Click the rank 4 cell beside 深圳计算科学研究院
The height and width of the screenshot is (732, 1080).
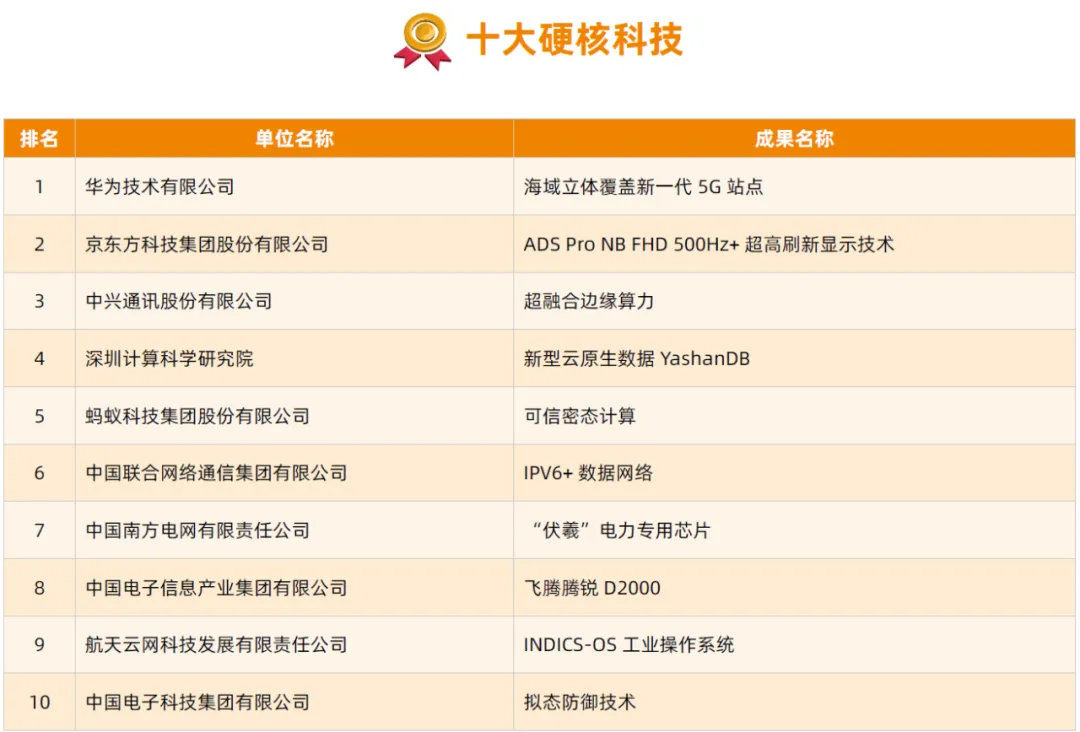[39, 358]
